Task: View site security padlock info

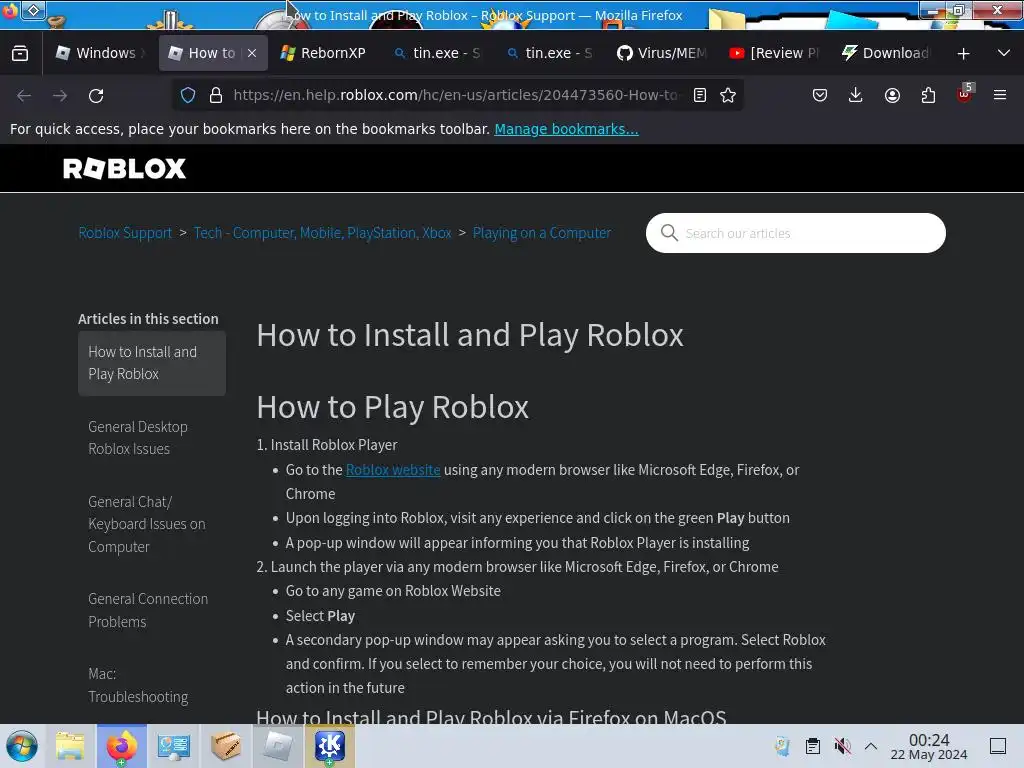Action: click(x=216, y=95)
